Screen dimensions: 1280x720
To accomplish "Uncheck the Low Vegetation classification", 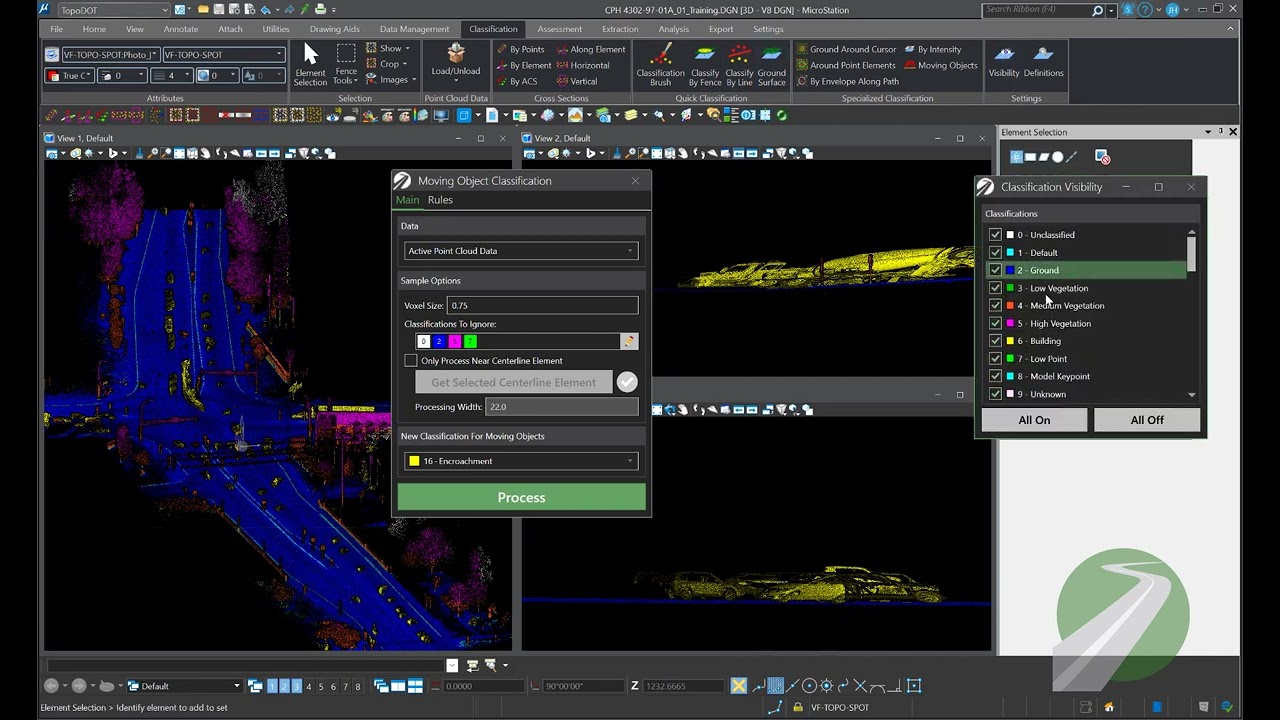I will click(995, 288).
